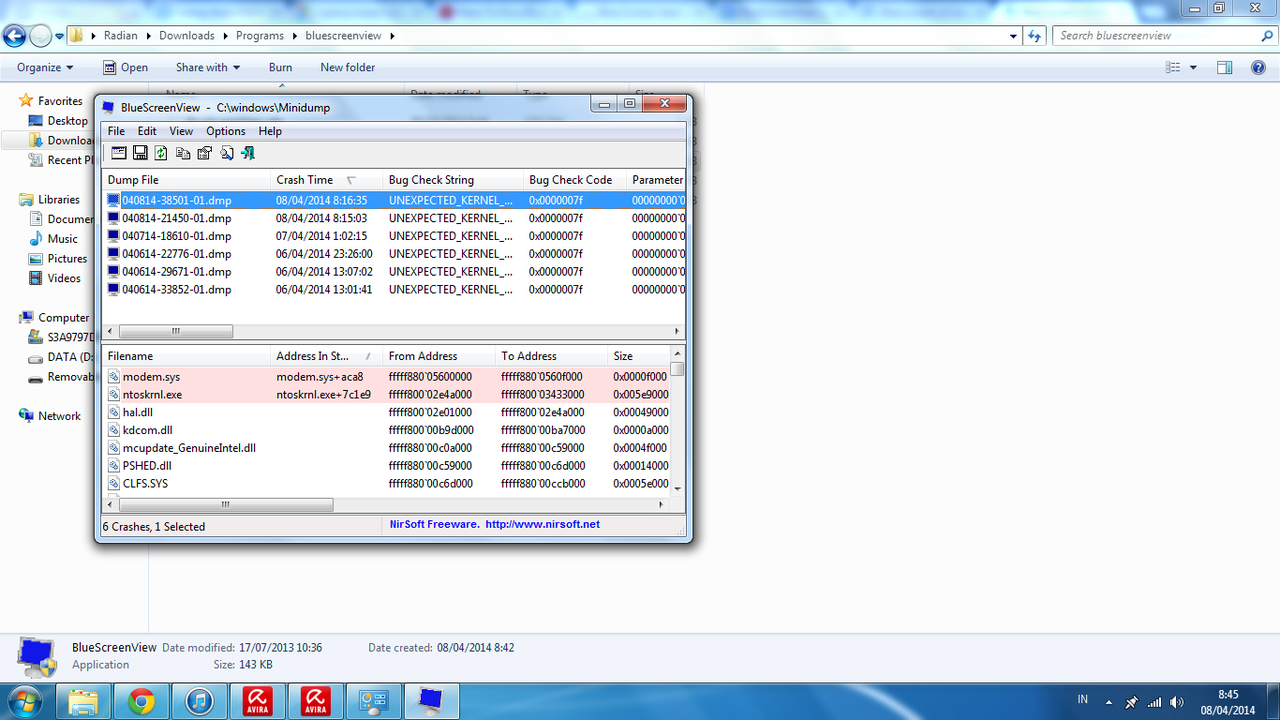This screenshot has height=720, width=1280.
Task: Expand the bluescreenview breadcrumb arrow
Action: (x=393, y=36)
